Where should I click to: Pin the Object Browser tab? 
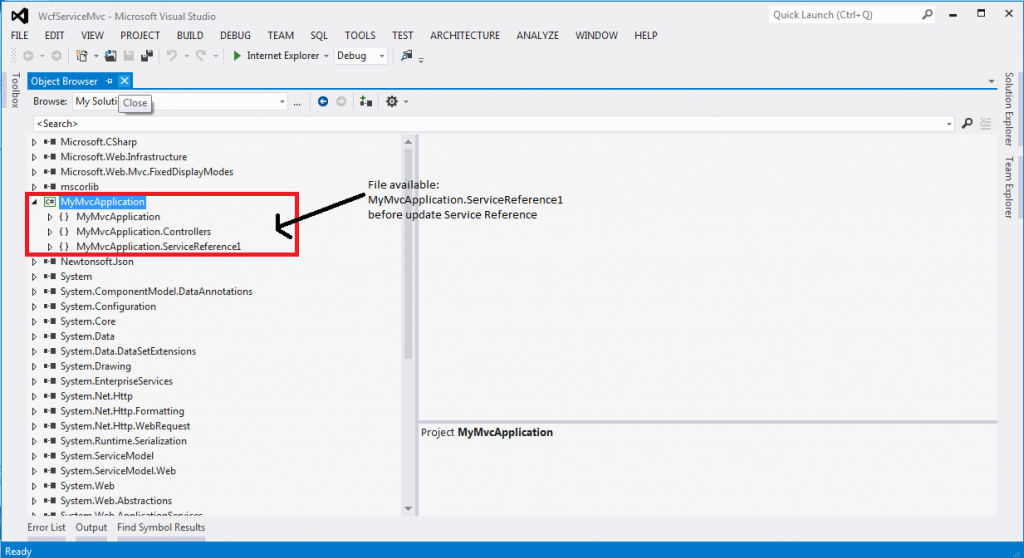[x=109, y=81]
